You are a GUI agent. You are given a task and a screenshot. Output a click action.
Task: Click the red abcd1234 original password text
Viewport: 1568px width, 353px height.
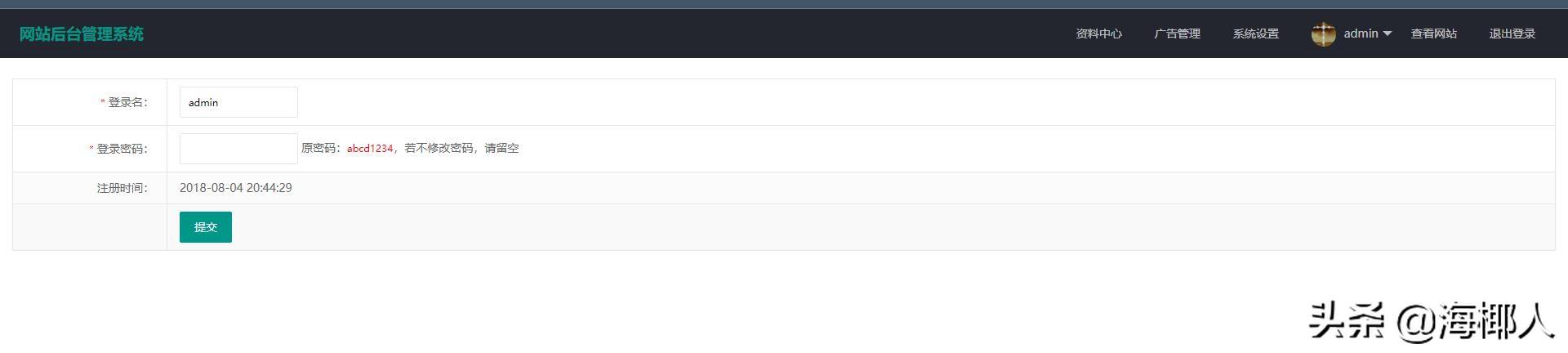pos(370,149)
